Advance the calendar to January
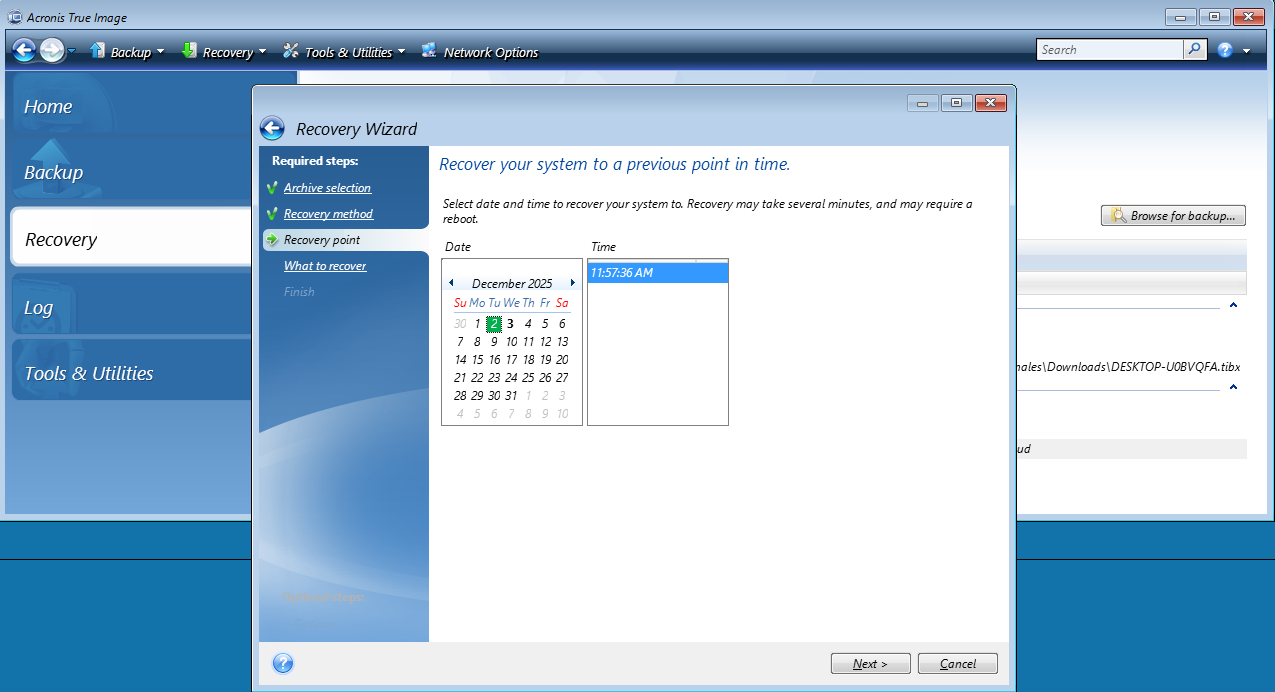The image size is (1275, 692). pyautogui.click(x=571, y=283)
